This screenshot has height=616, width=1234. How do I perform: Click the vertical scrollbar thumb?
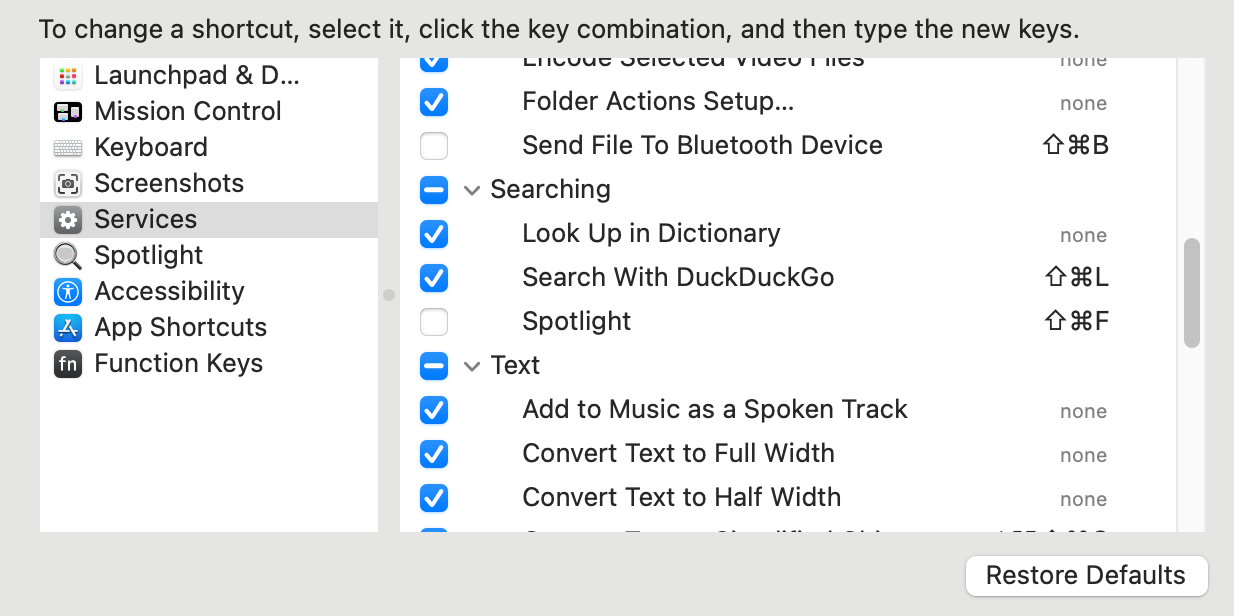(1191, 292)
